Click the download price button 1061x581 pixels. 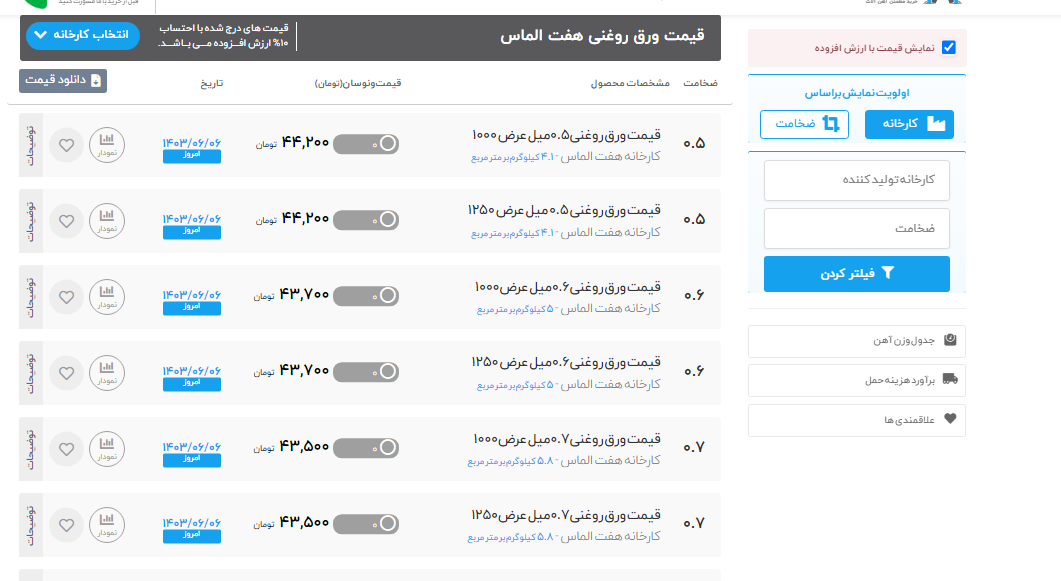pos(62,81)
